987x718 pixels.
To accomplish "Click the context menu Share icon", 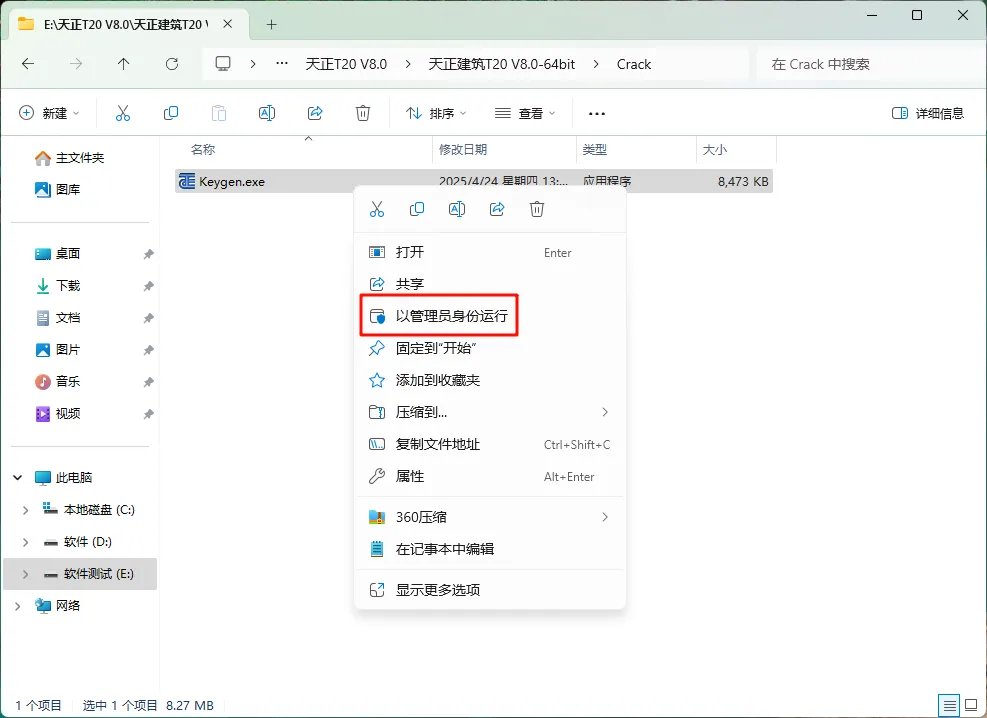I will [497, 209].
